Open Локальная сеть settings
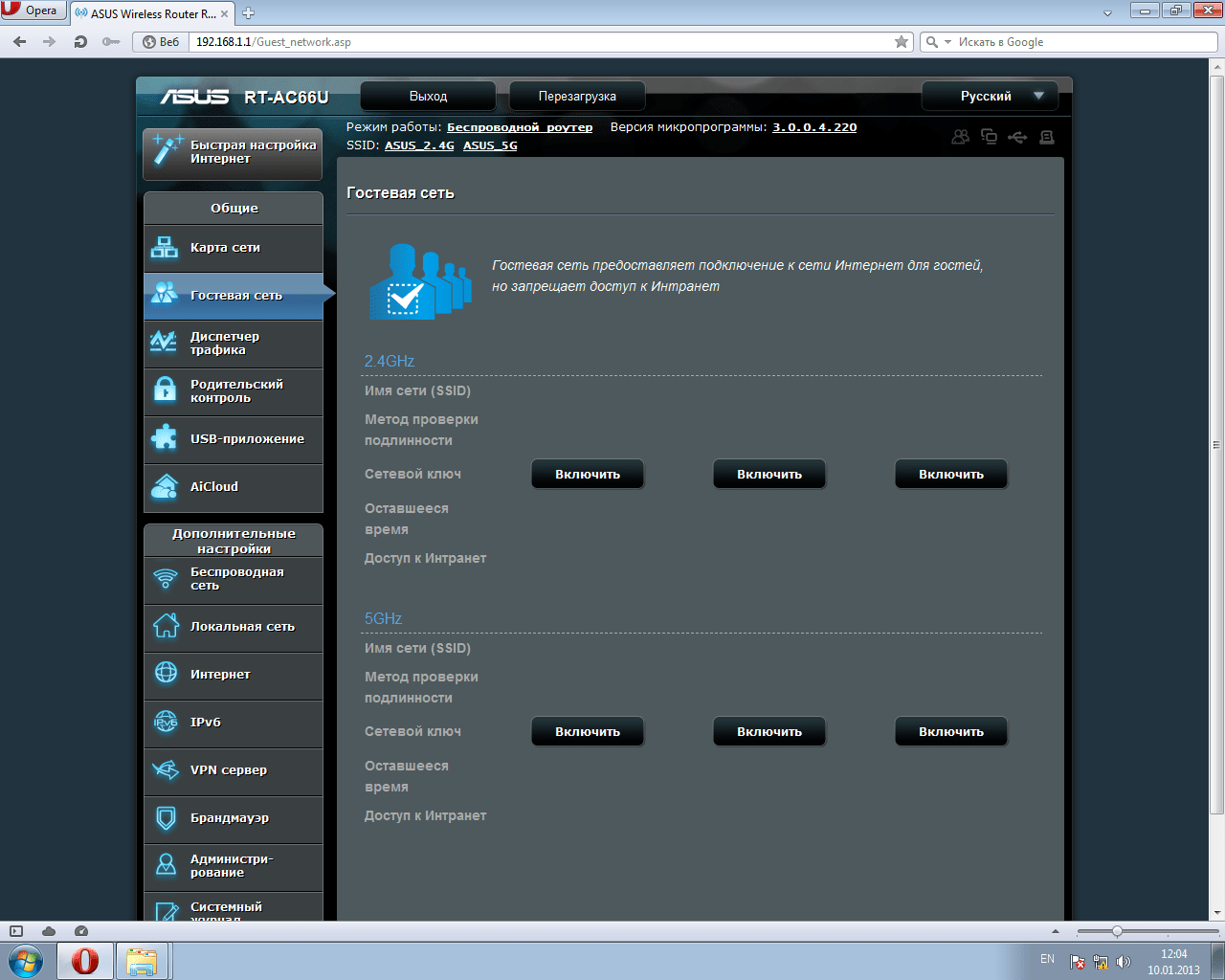The height and width of the screenshot is (980, 1225). (x=234, y=627)
